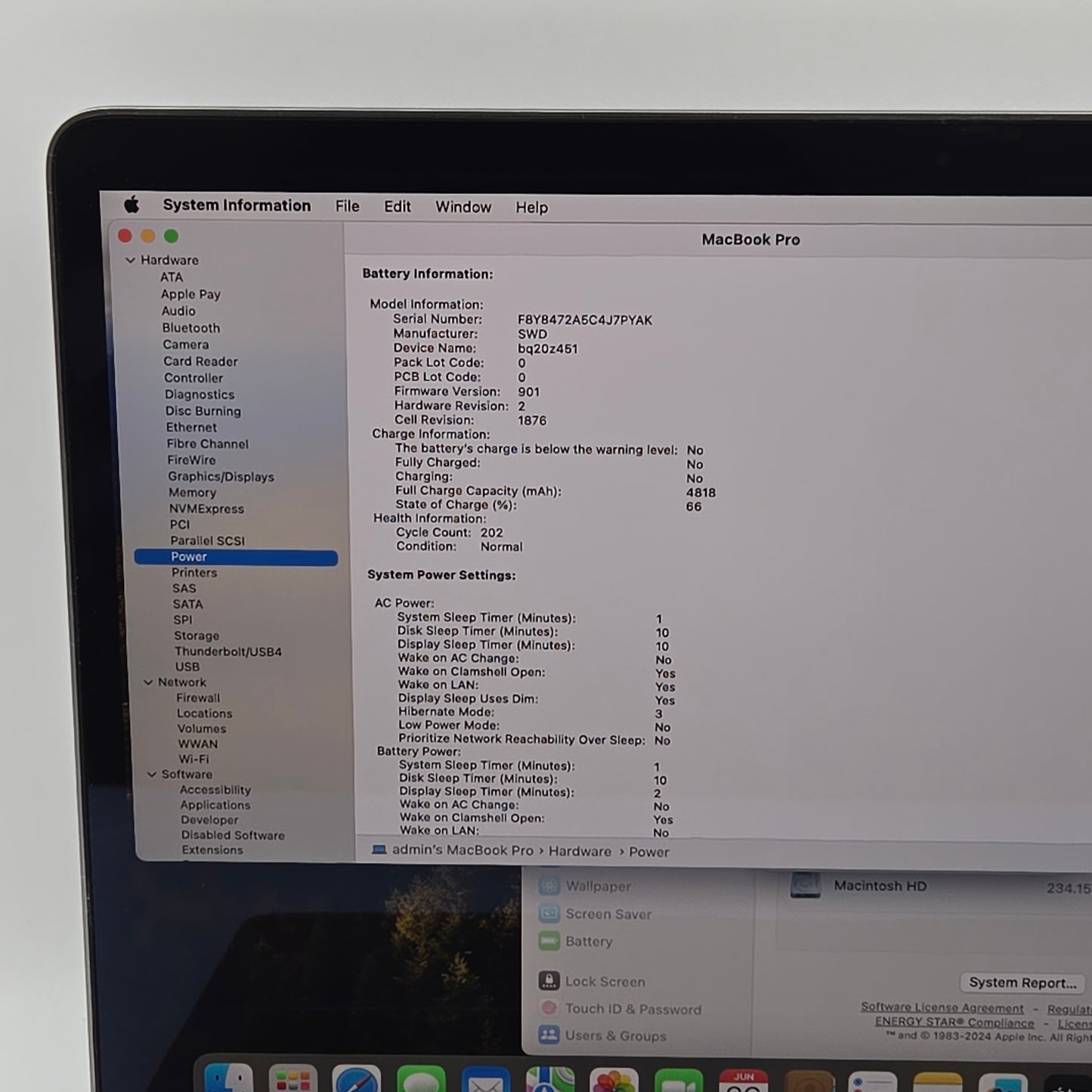Select Ethernet in the sidebar
1092x1092 pixels.
(x=191, y=427)
